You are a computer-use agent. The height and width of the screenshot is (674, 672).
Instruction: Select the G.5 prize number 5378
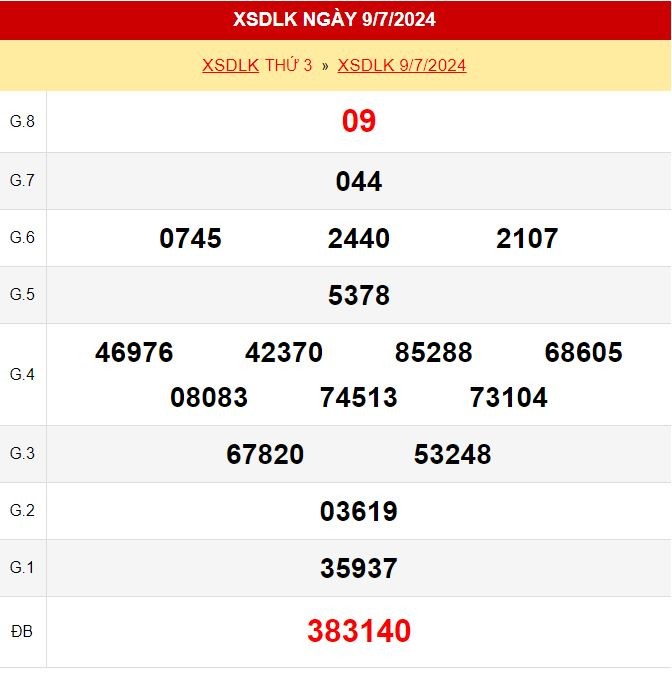[x=359, y=295]
